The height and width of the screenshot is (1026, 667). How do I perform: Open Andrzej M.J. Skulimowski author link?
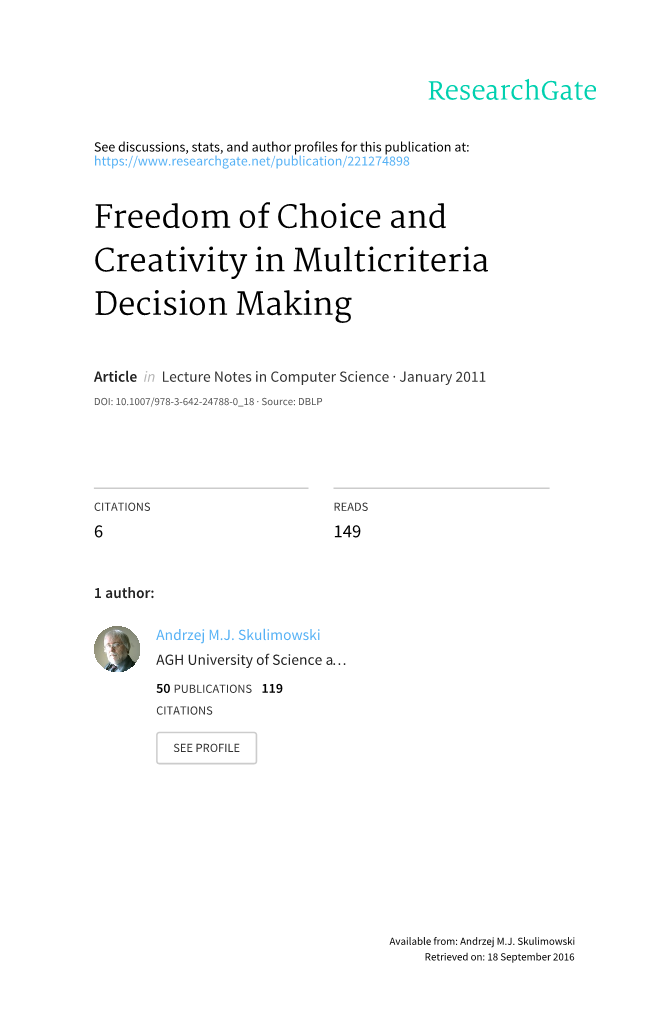[238, 635]
